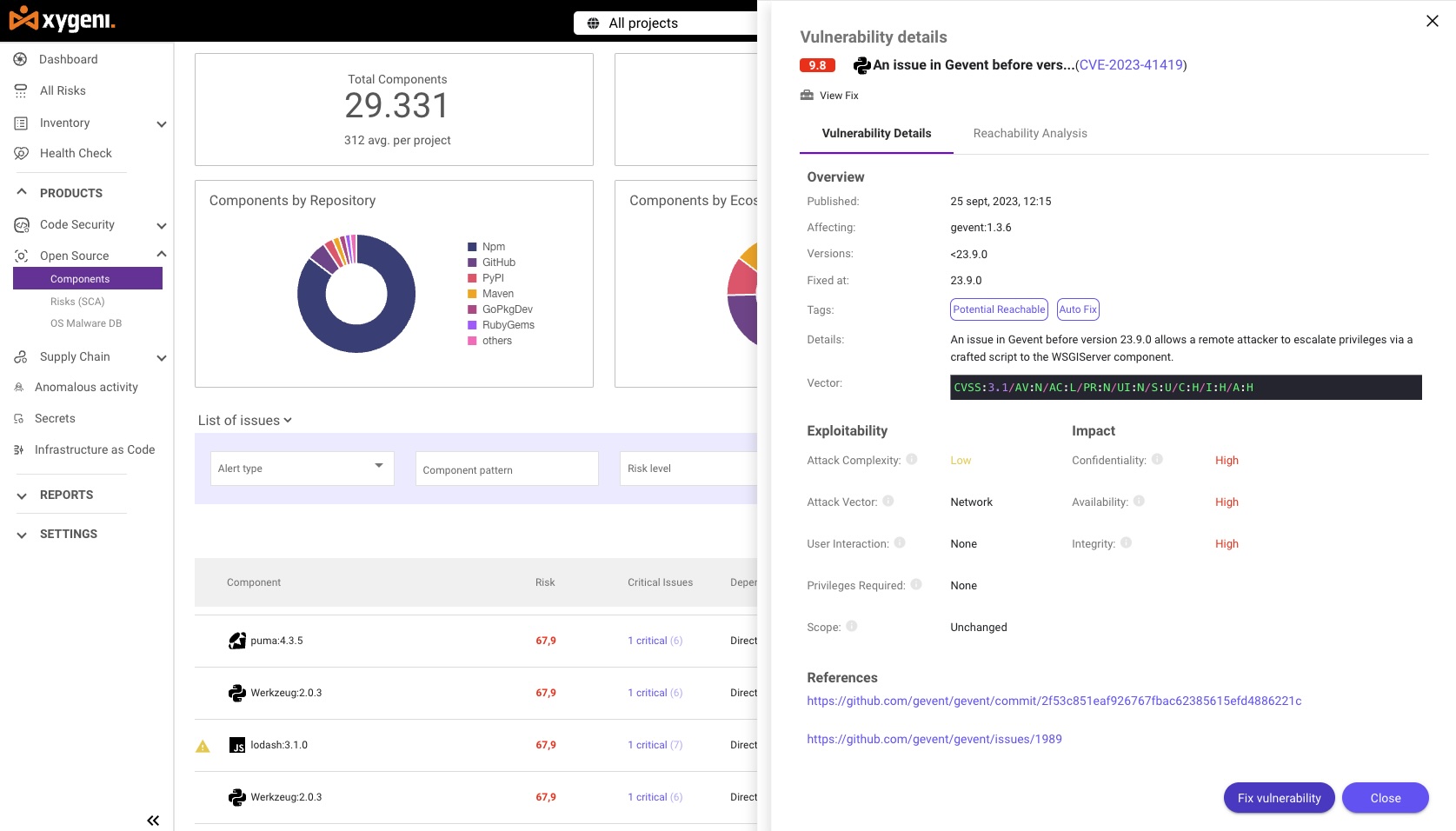Click the info icon for Integrity
1456x831 pixels.
[x=1126, y=542]
